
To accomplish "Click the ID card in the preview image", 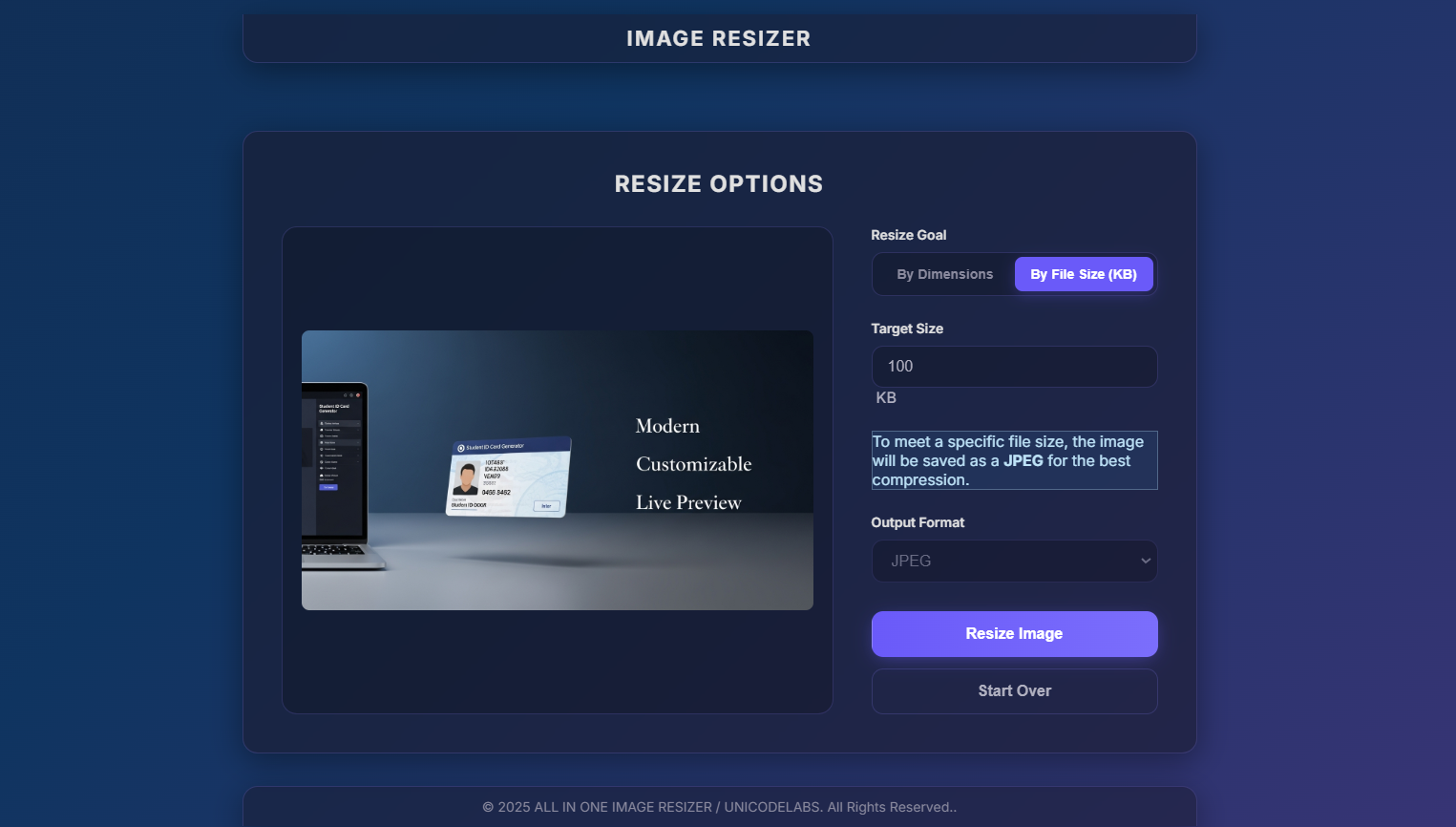I will (x=509, y=477).
